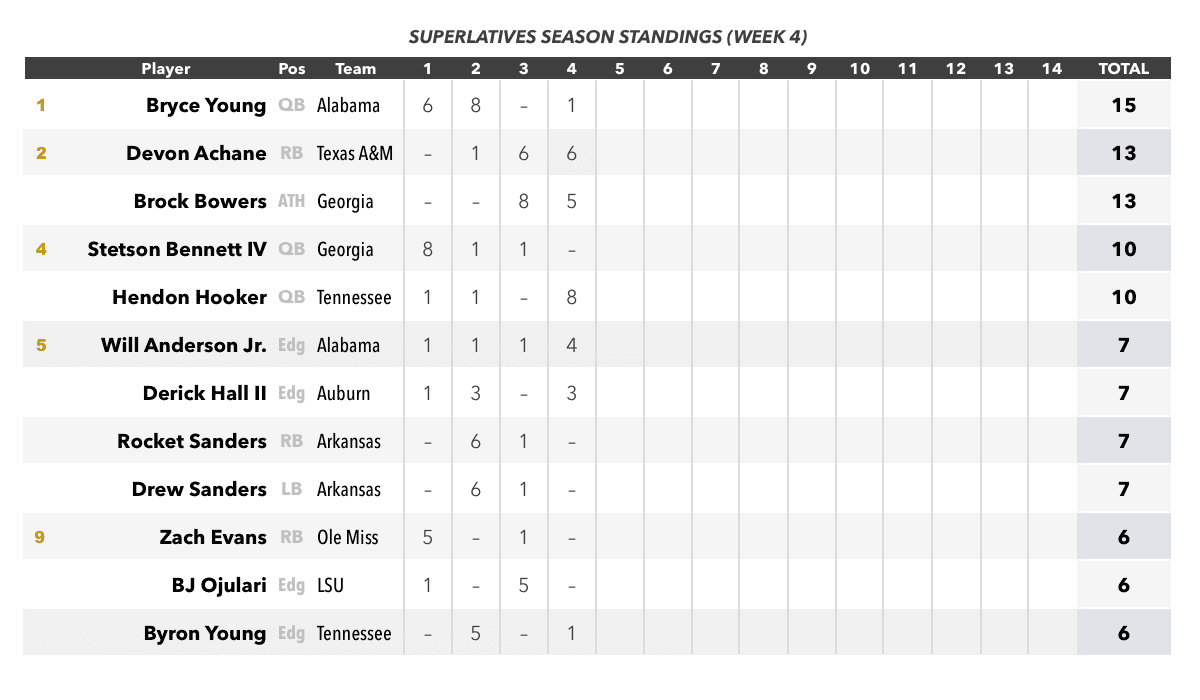Click BJ Ojulari's LSU team cell
The height and width of the screenshot is (700, 1200).
330,585
